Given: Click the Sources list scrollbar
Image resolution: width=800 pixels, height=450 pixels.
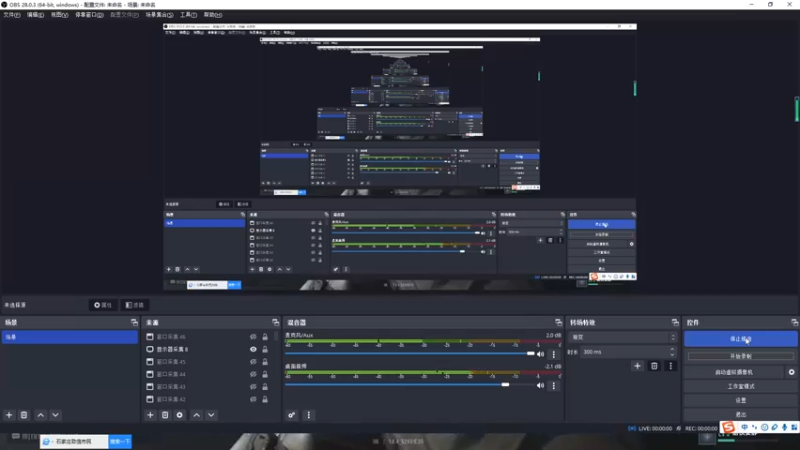Looking at the screenshot, I should (x=277, y=337).
